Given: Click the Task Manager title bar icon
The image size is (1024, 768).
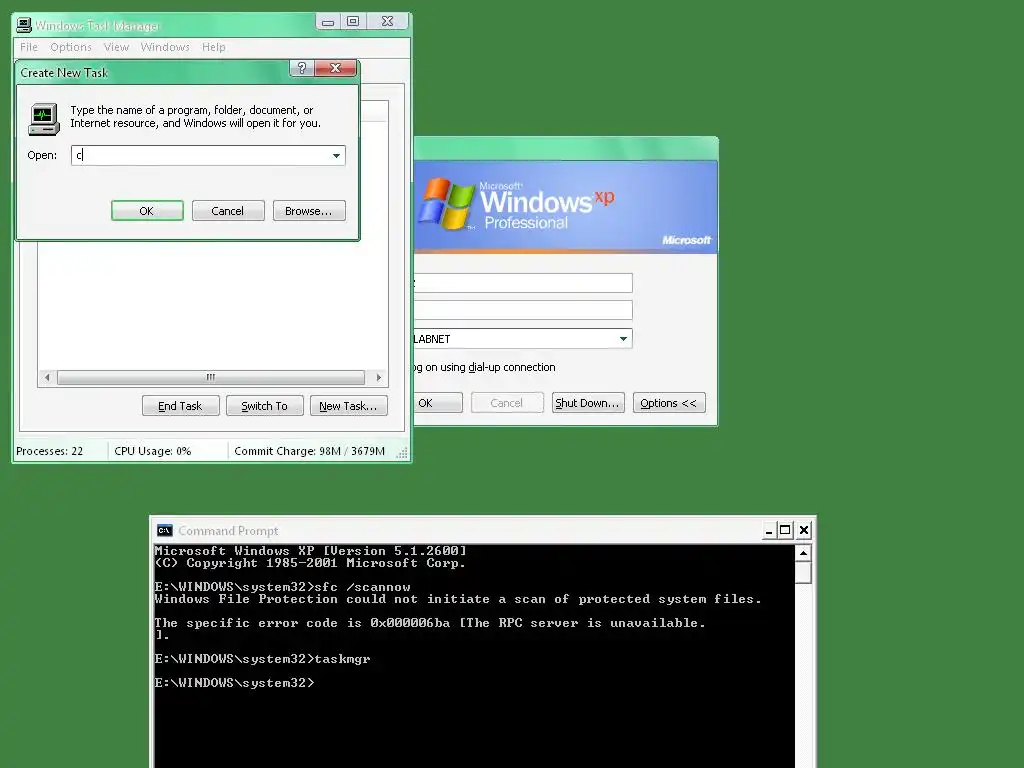Looking at the screenshot, I should tap(24, 25).
